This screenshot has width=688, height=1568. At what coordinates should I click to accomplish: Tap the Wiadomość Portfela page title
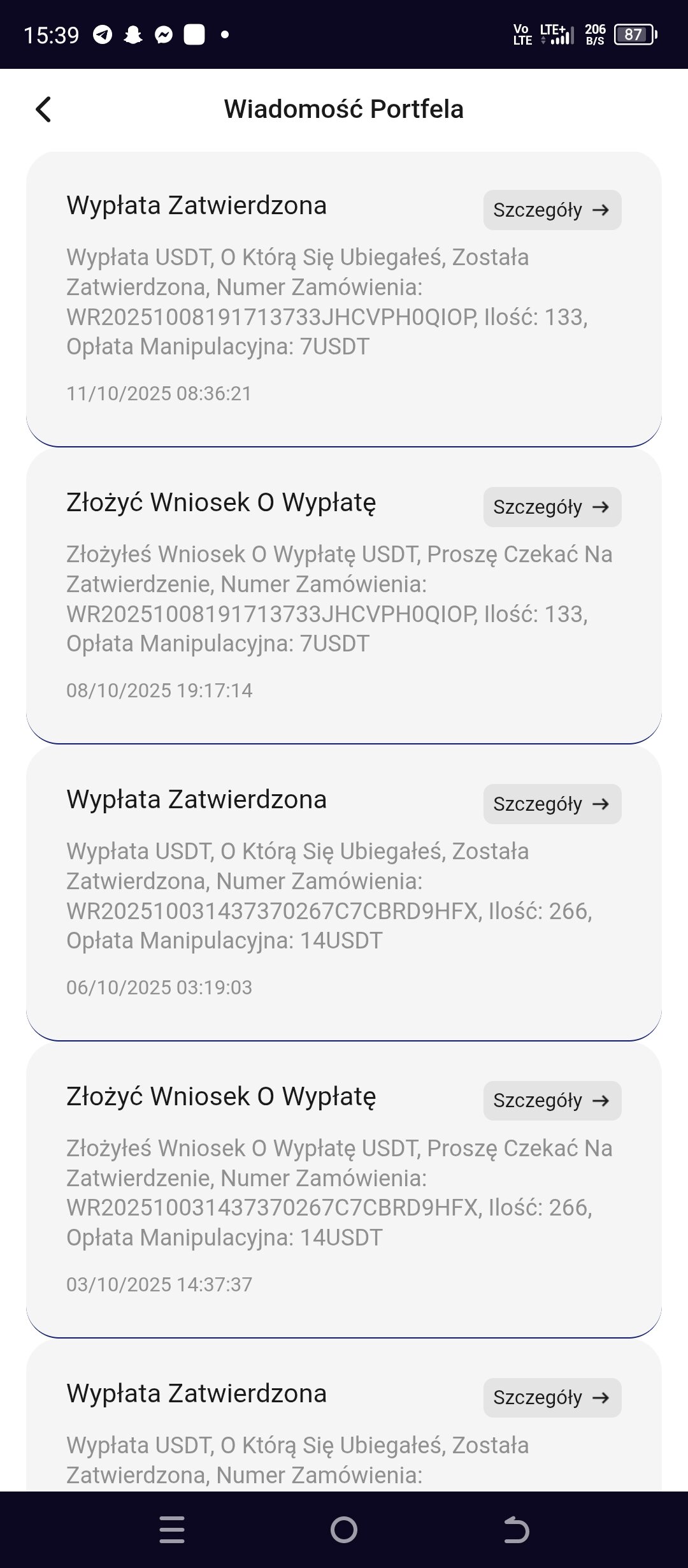tap(343, 109)
